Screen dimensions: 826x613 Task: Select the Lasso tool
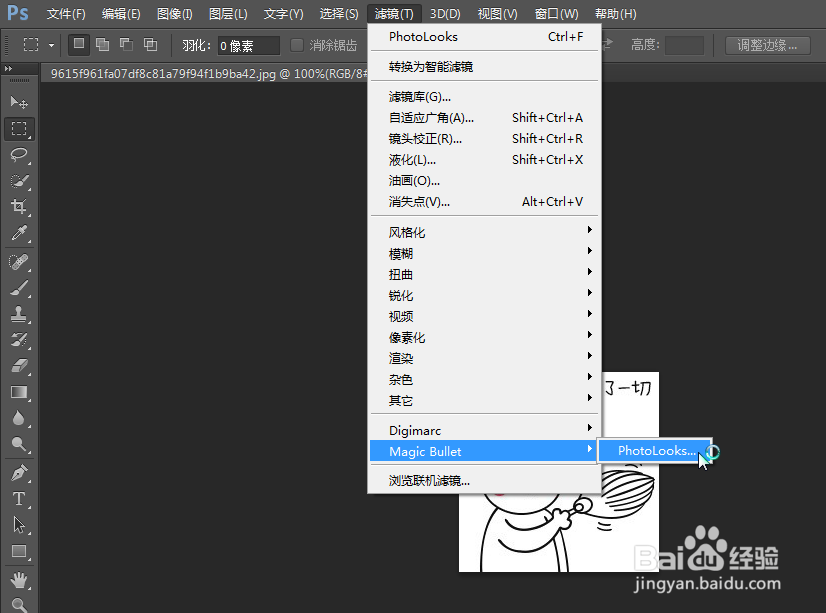(19, 155)
